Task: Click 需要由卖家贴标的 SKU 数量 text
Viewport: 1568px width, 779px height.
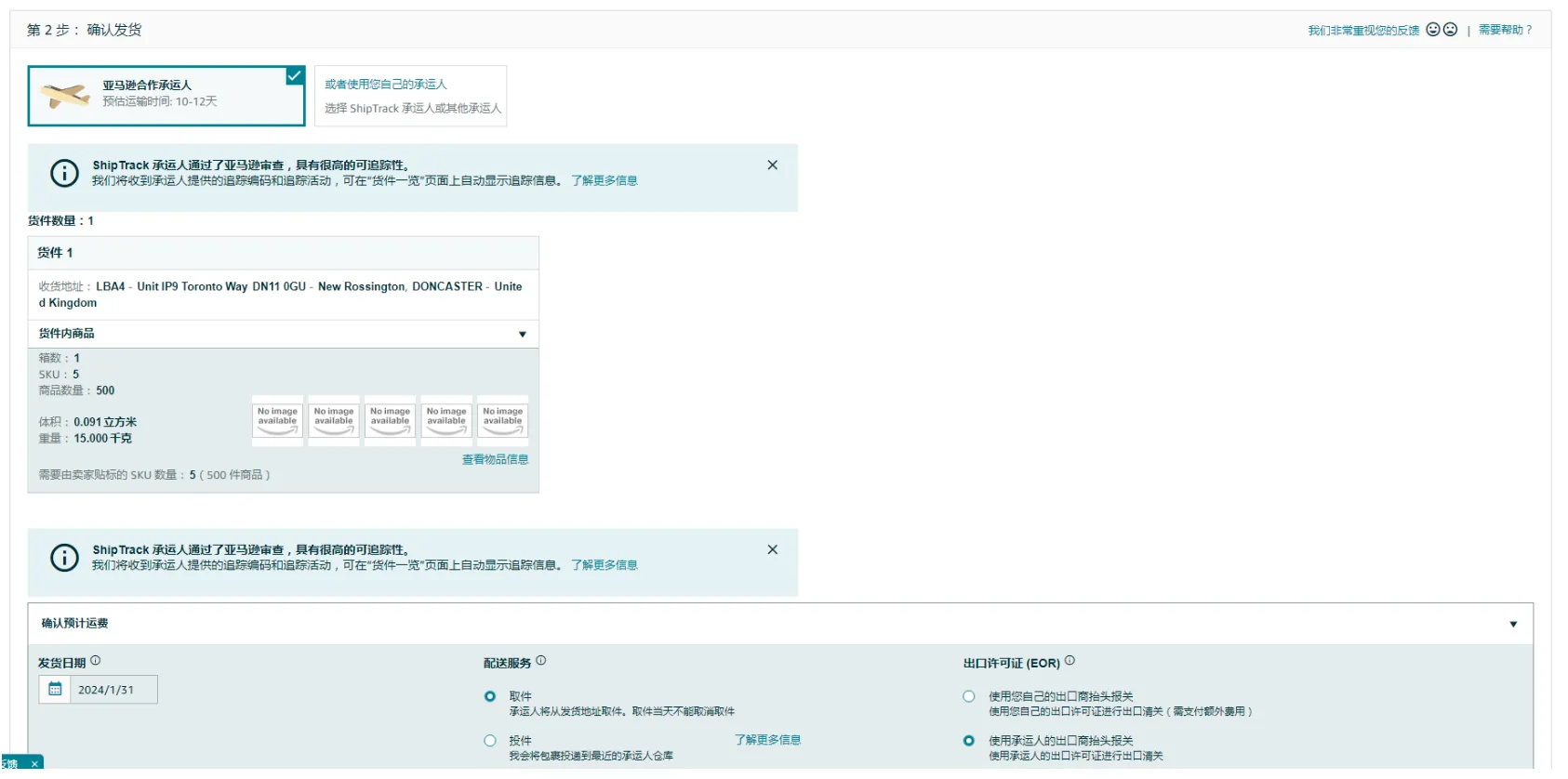Action: point(154,475)
